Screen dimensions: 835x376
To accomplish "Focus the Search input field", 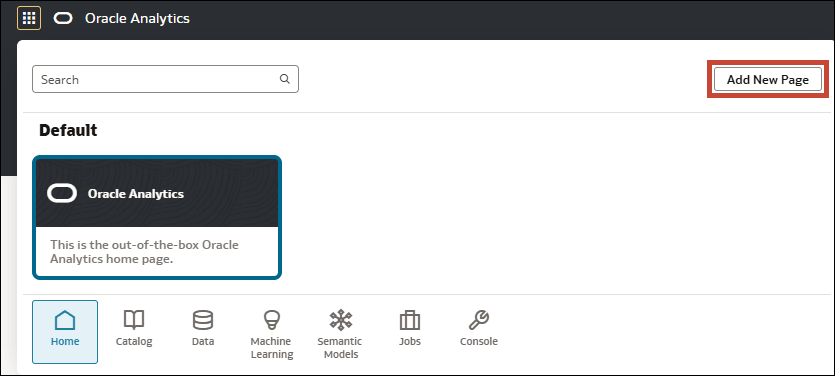I will (x=165, y=79).
